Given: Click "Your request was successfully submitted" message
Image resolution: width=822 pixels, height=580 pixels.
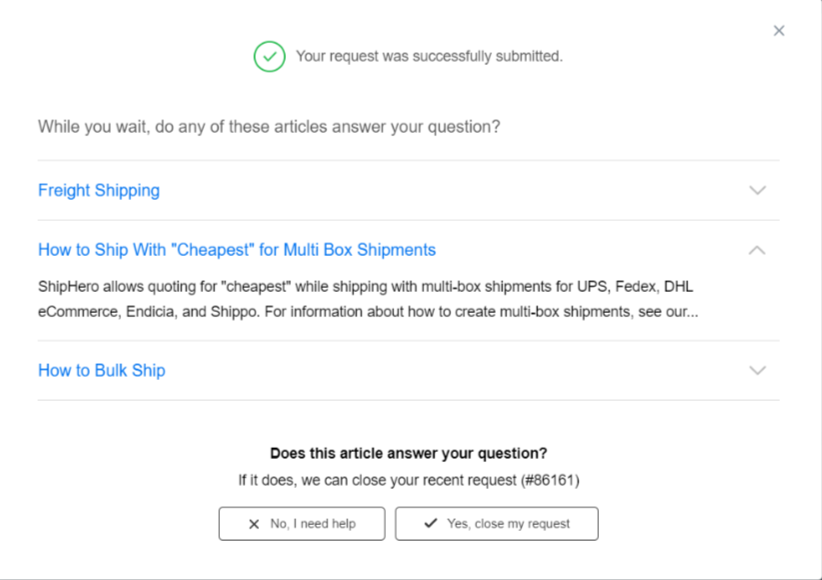Looking at the screenshot, I should tap(429, 56).
